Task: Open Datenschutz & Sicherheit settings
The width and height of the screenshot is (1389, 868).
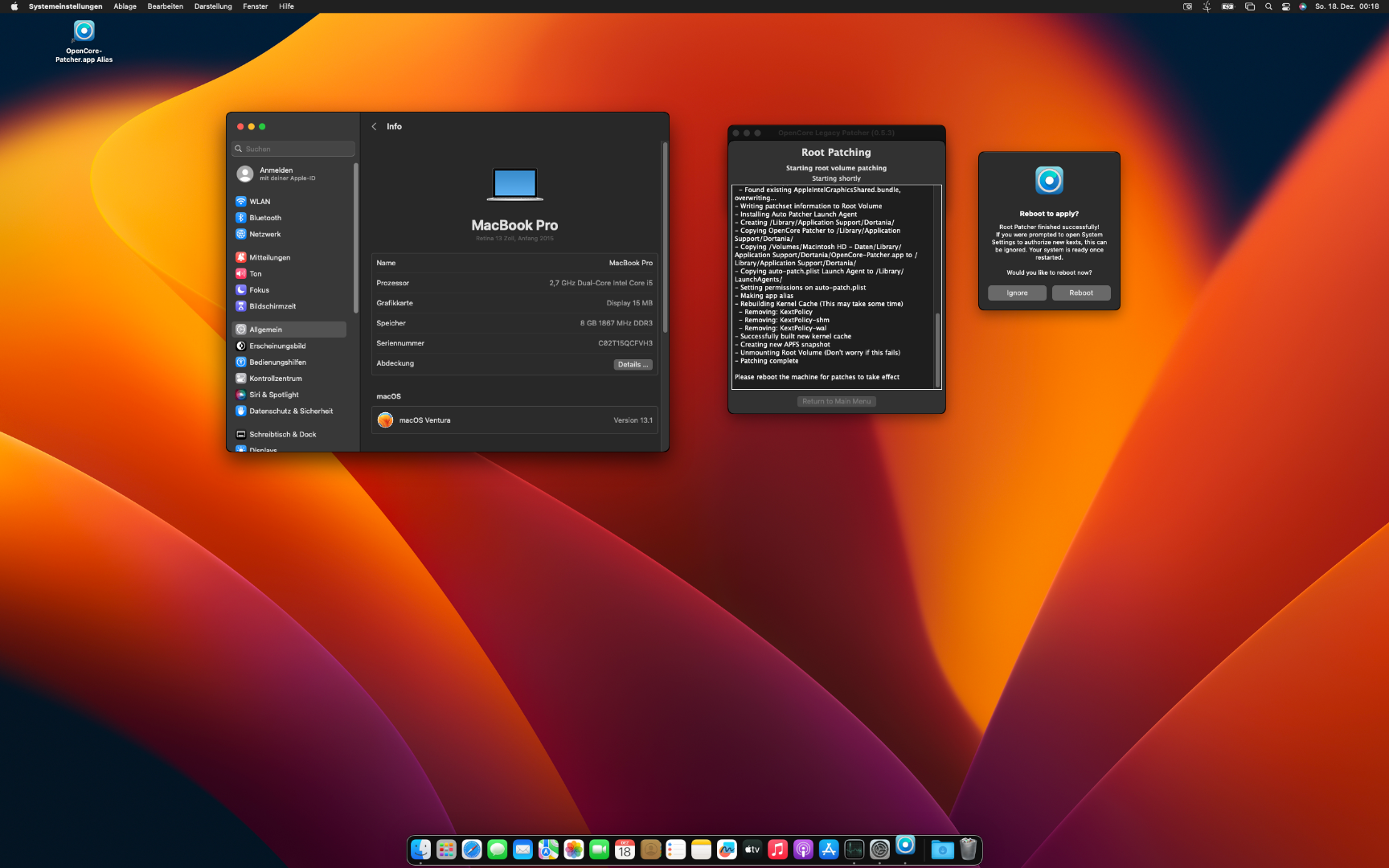Action: click(x=290, y=411)
